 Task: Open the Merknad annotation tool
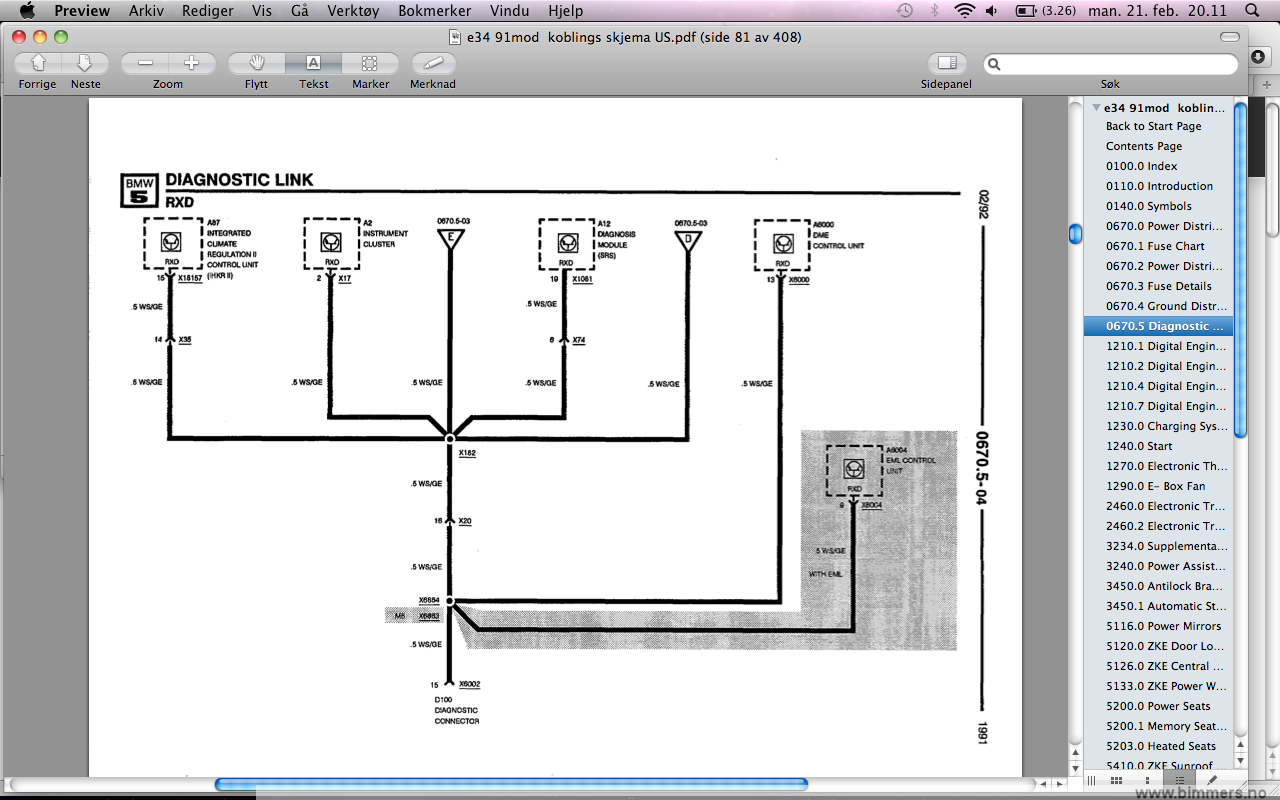[x=433, y=63]
